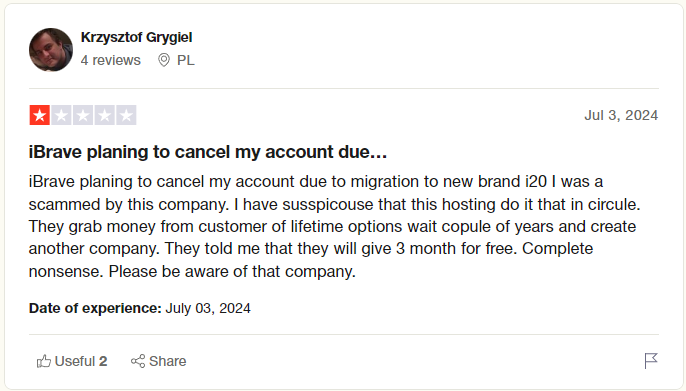The width and height of the screenshot is (686, 391).
Task: Click the fifth gray rating star
Action: click(126, 115)
